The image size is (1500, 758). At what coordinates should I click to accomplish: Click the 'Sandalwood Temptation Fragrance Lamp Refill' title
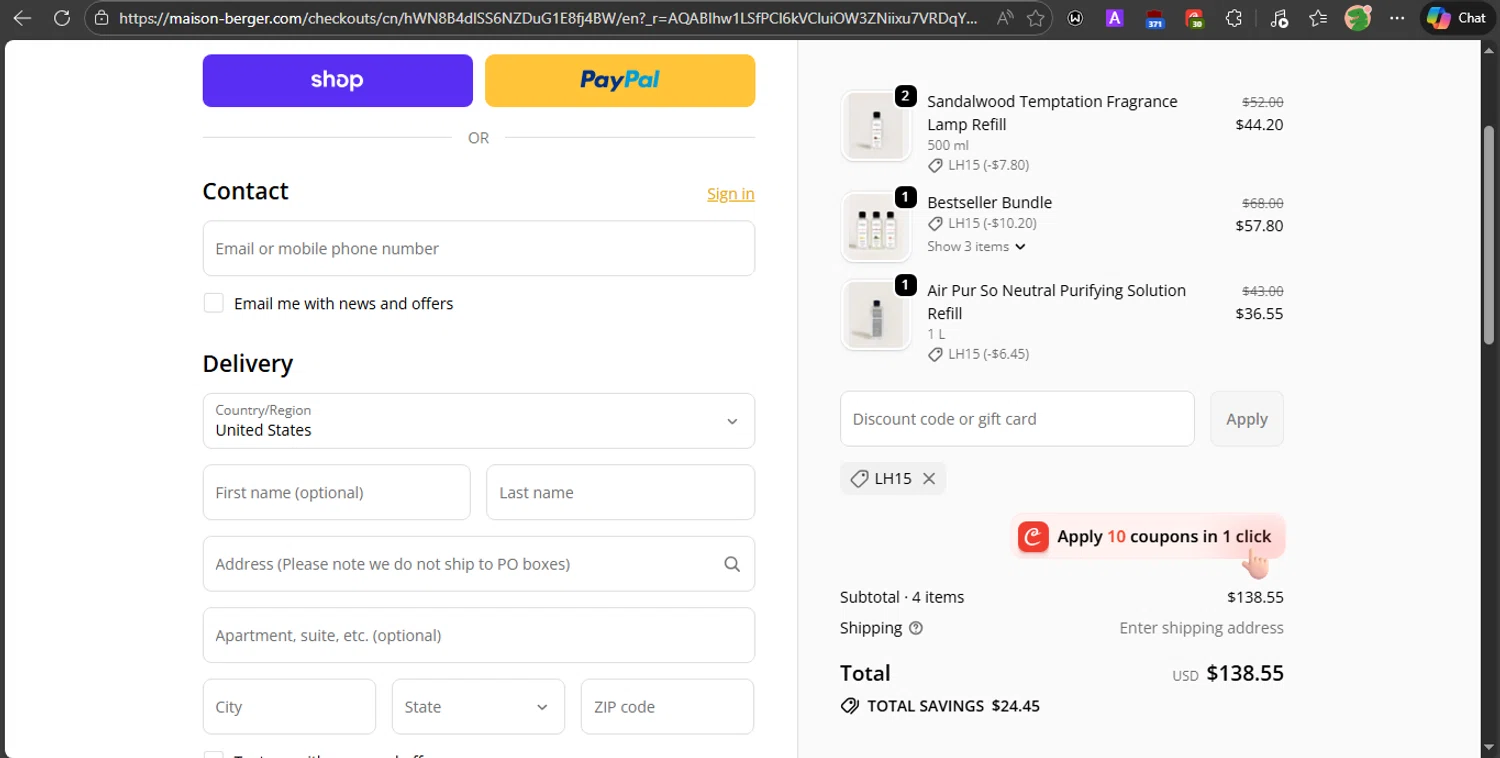[1052, 113]
